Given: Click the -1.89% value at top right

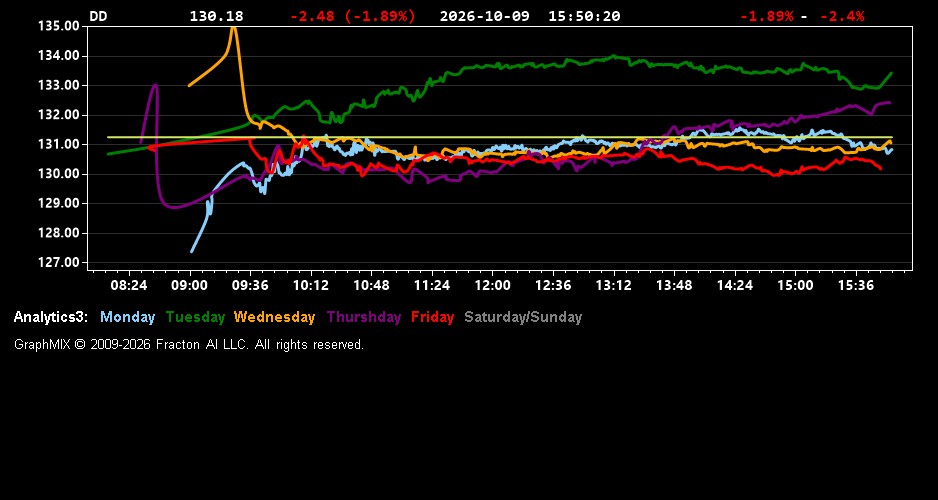Looking at the screenshot, I should 766,16.
